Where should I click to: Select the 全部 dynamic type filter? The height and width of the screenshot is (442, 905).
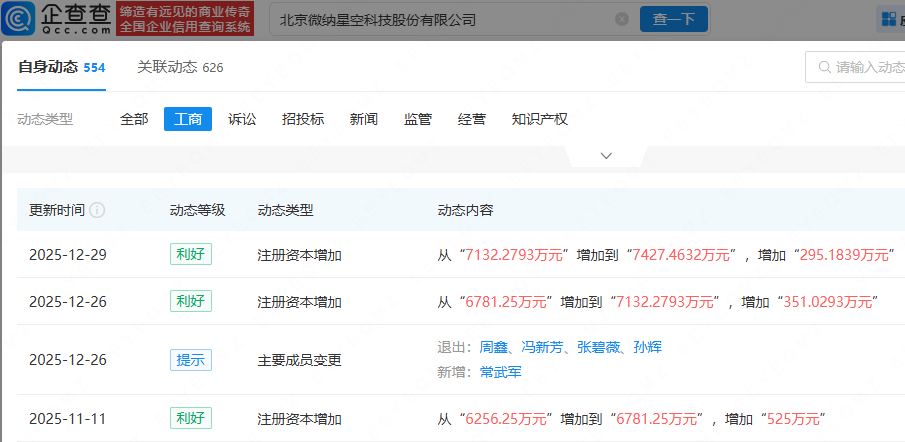point(134,119)
